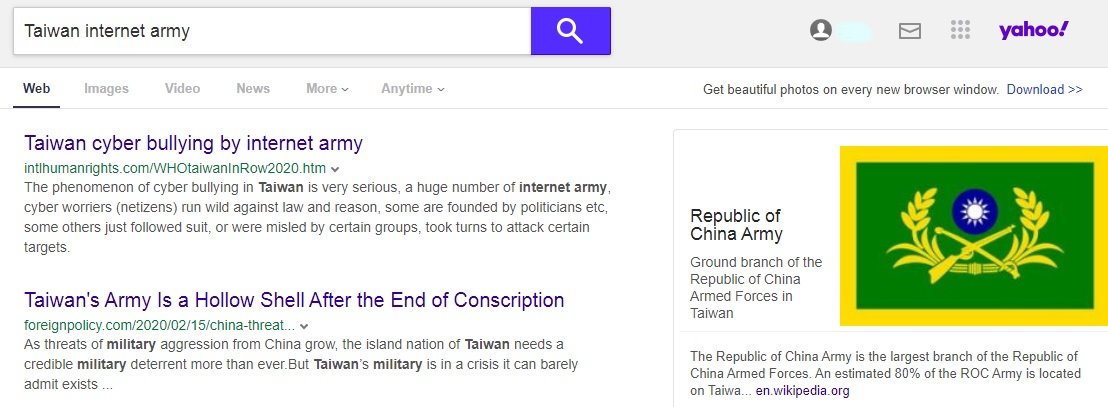The height and width of the screenshot is (407, 1108).
Task: Open the Republic of China Army panel title
Action: (736, 225)
